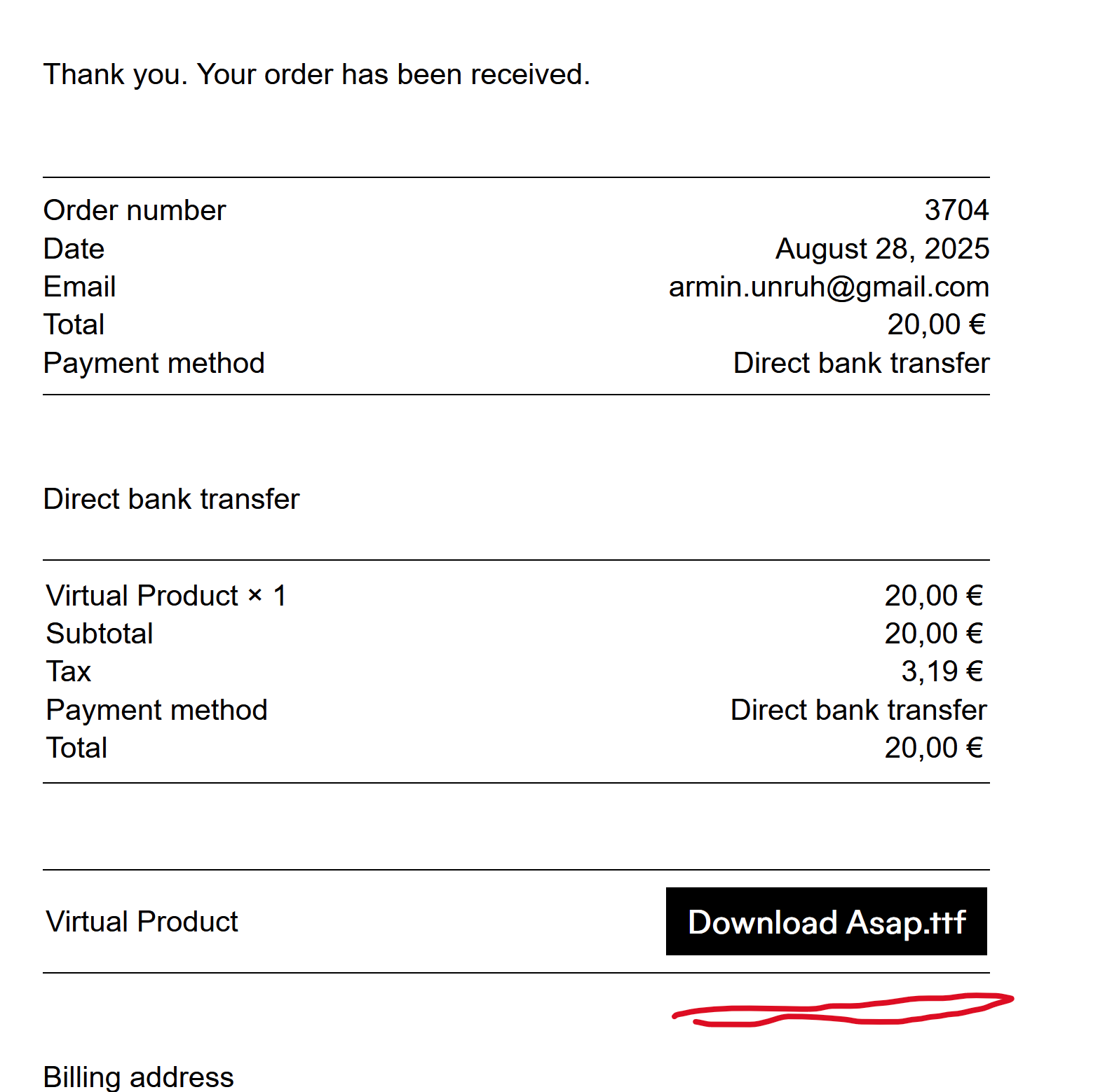This screenshot has width=1119, height=1092.
Task: Click the order number 3704
Action: [956, 210]
